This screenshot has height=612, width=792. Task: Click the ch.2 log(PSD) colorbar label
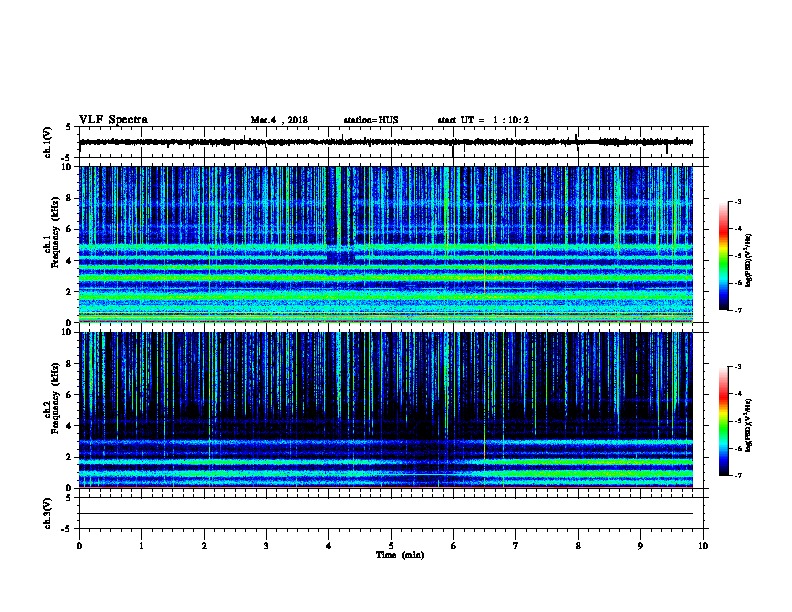749,425
